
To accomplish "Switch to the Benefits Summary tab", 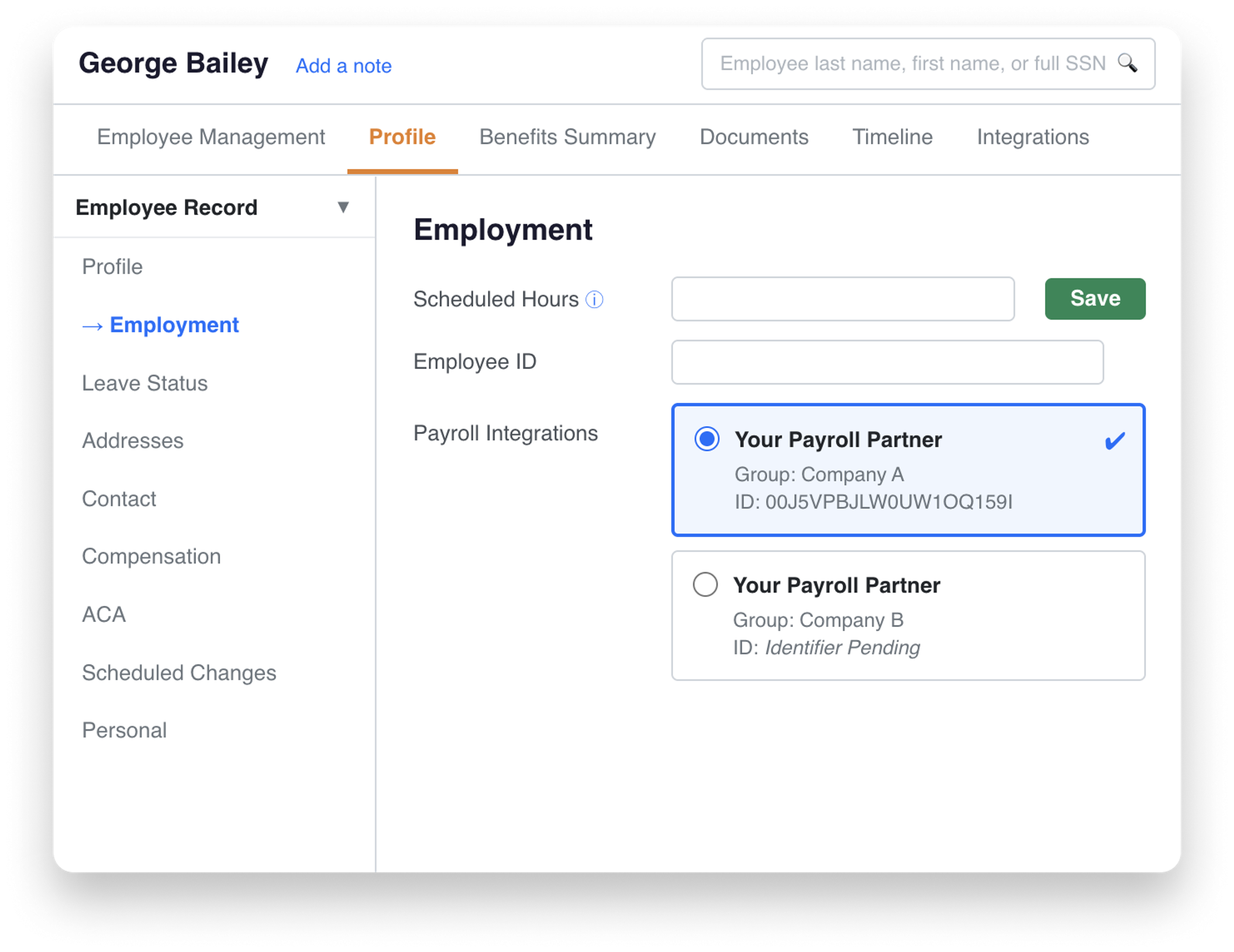I will point(567,137).
